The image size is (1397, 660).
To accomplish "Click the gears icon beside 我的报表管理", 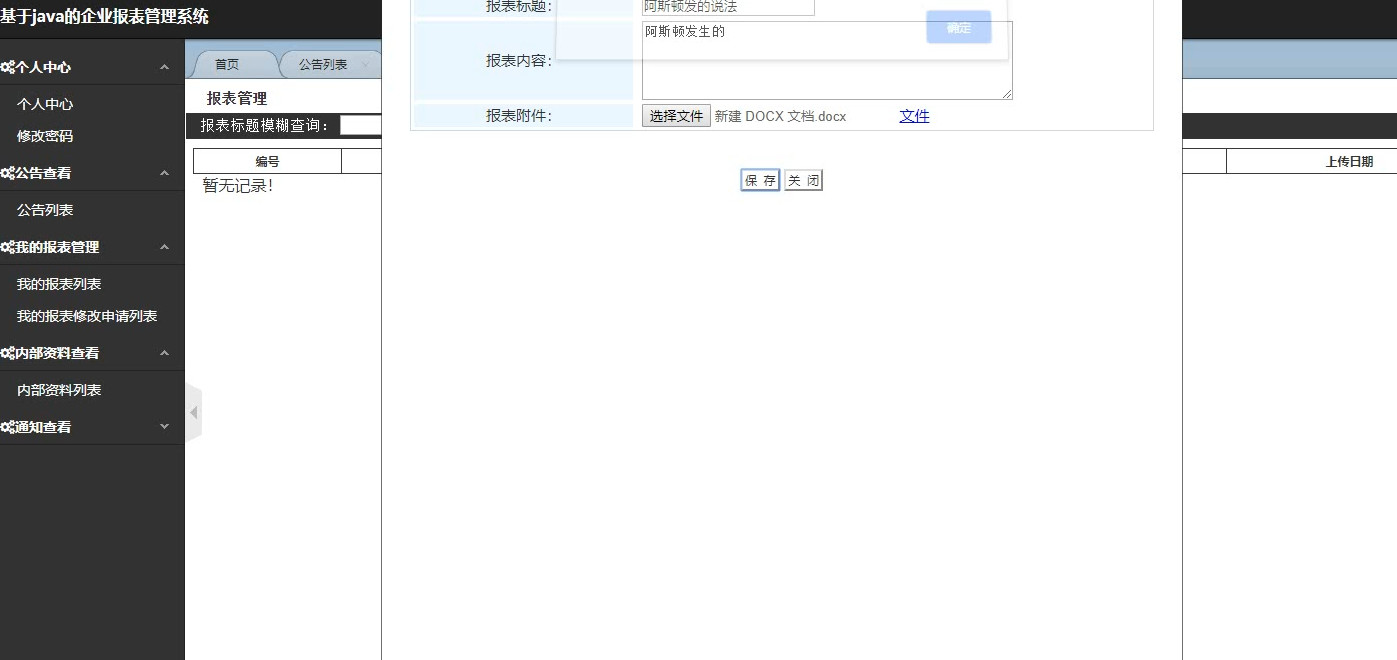I will pos(7,247).
